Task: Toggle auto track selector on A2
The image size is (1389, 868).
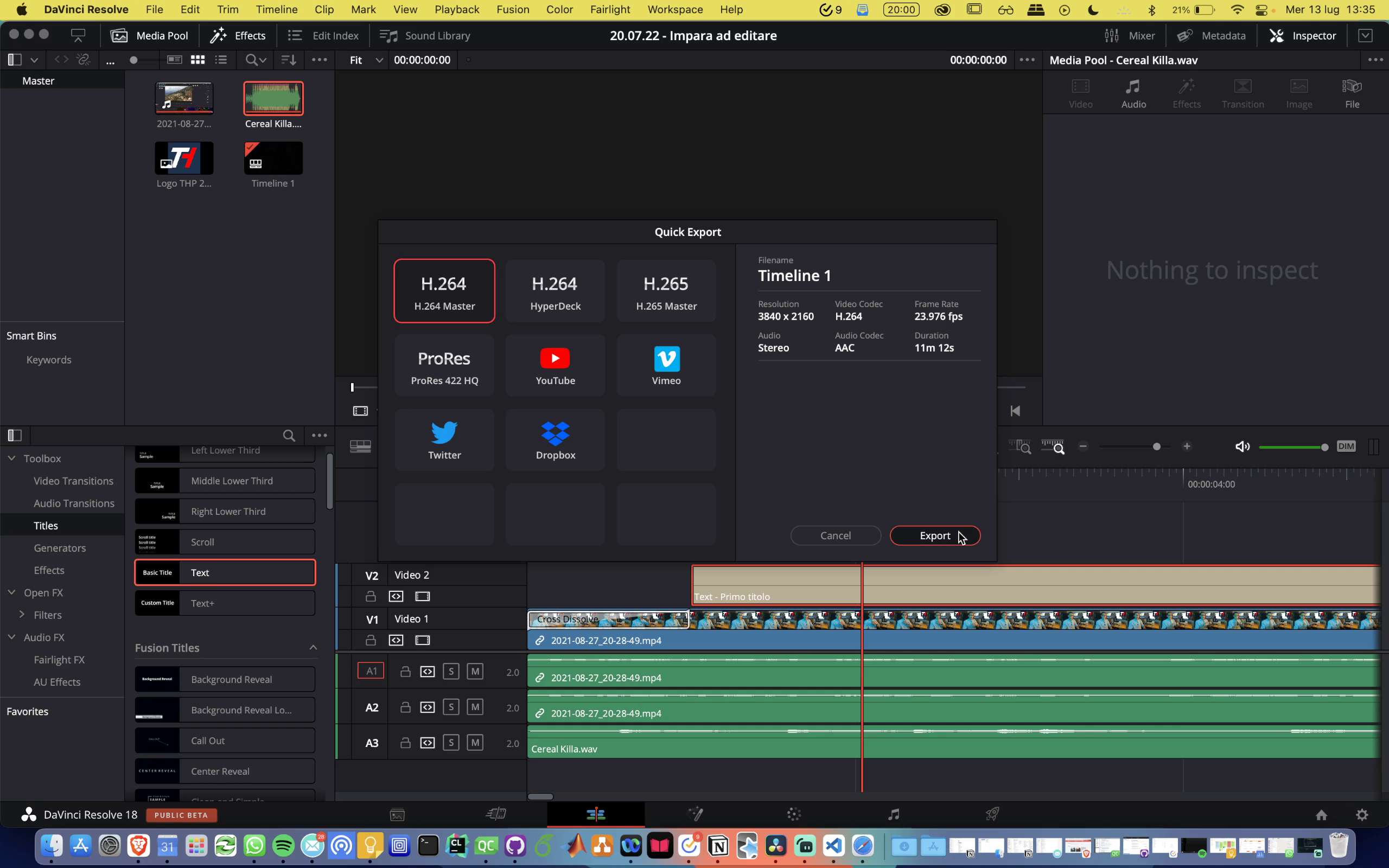Action: [428, 707]
